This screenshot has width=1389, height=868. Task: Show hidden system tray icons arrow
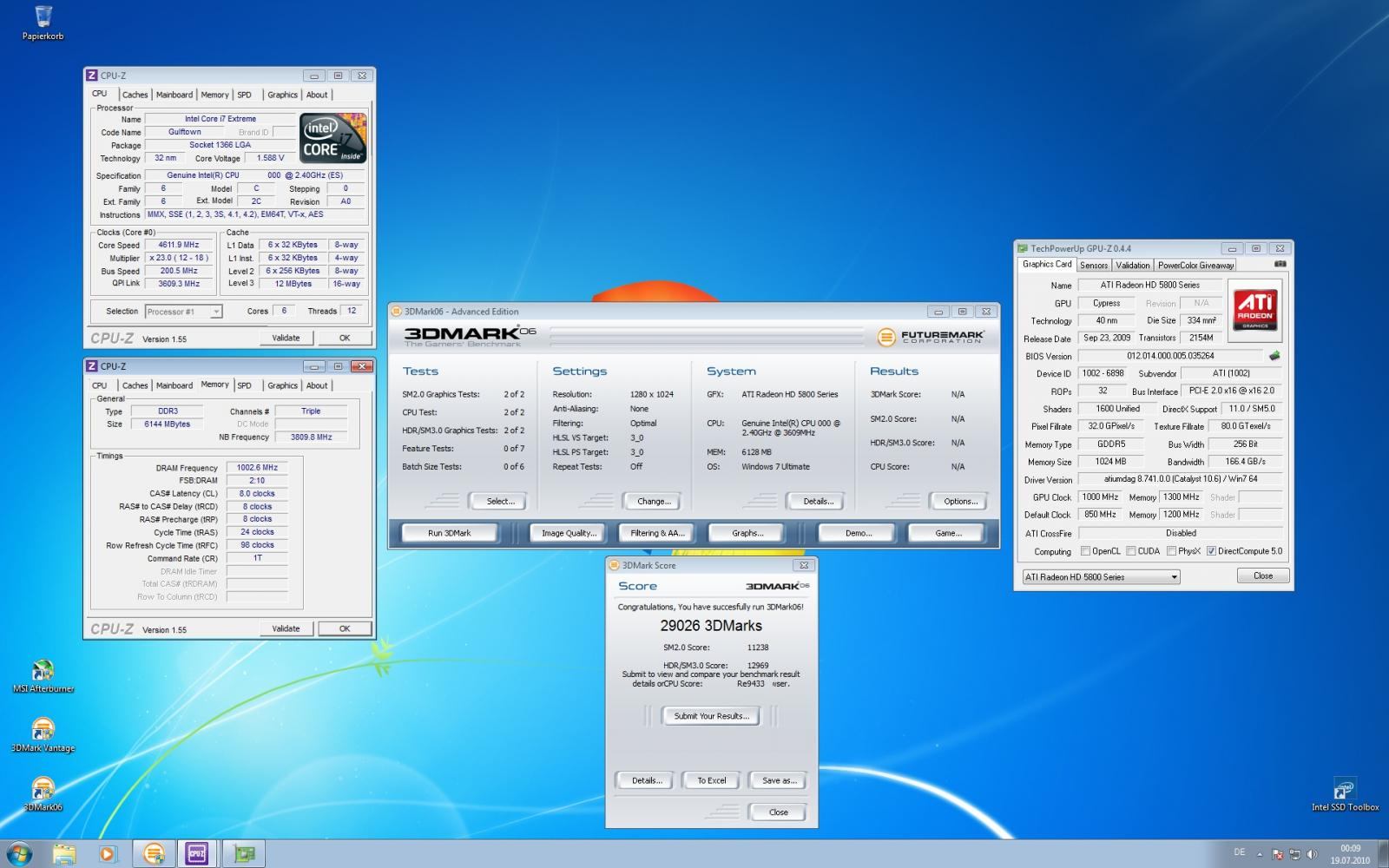(x=1260, y=854)
